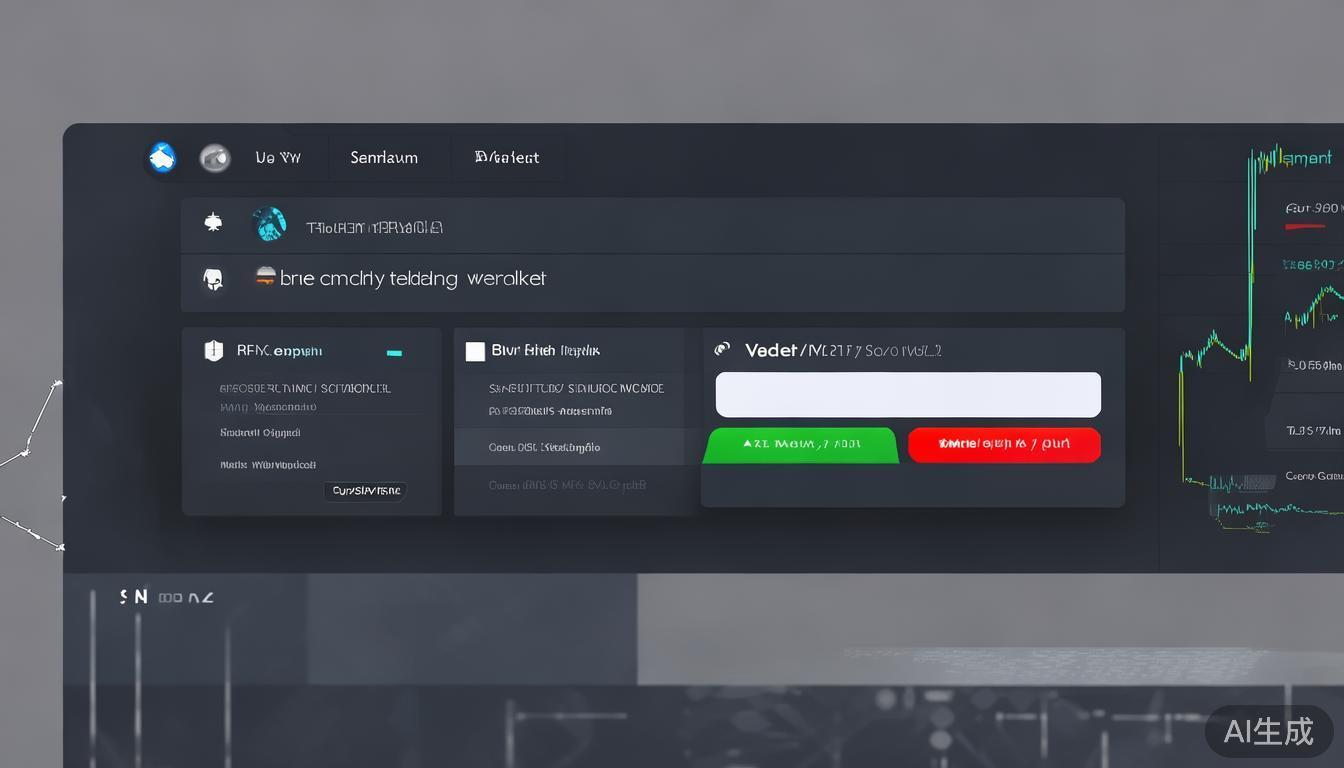The image size is (1344, 768).
Task: Click the white mask icon in second row
Action: (213, 279)
